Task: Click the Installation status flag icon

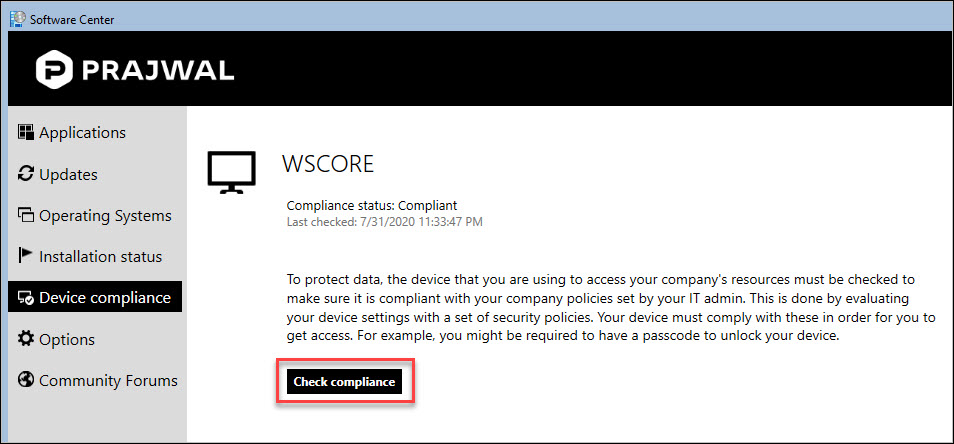Action: click(26, 256)
